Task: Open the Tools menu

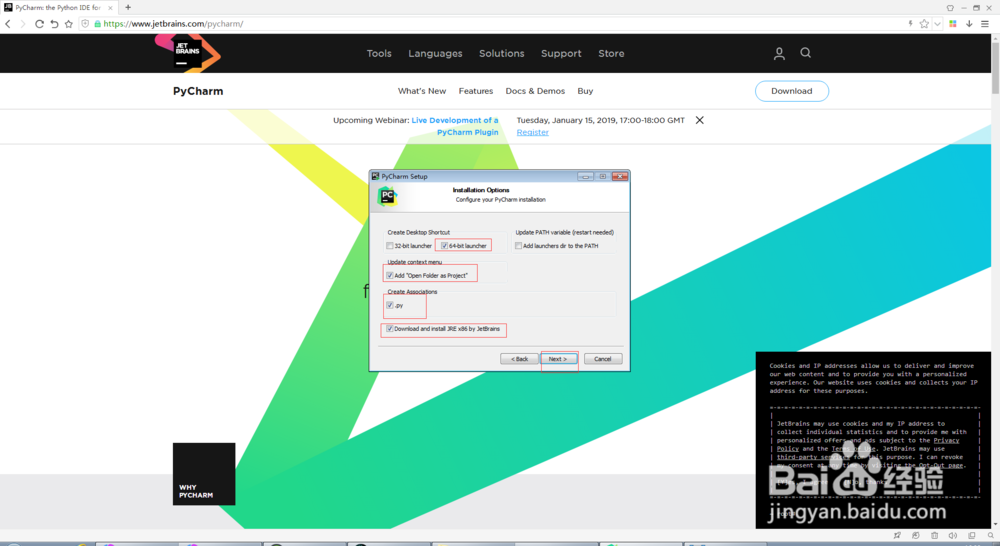Action: (379, 54)
